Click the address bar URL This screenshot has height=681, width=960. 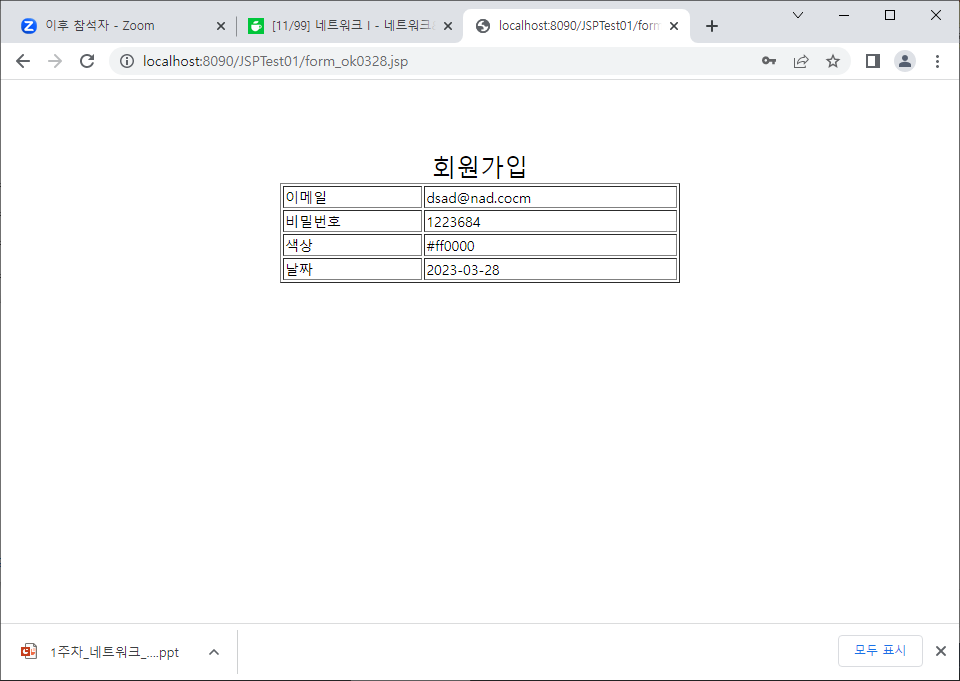click(x=276, y=61)
